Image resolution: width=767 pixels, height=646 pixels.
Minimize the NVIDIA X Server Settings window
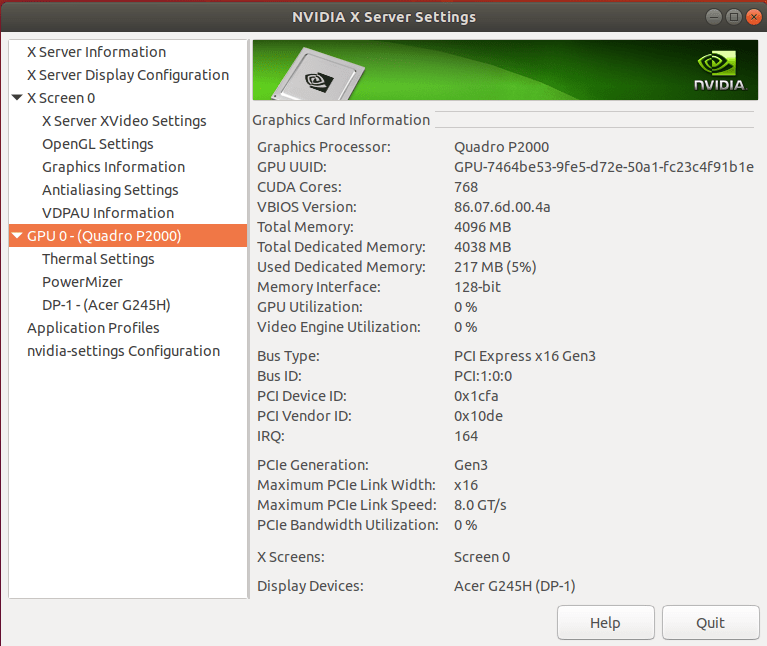(x=714, y=17)
